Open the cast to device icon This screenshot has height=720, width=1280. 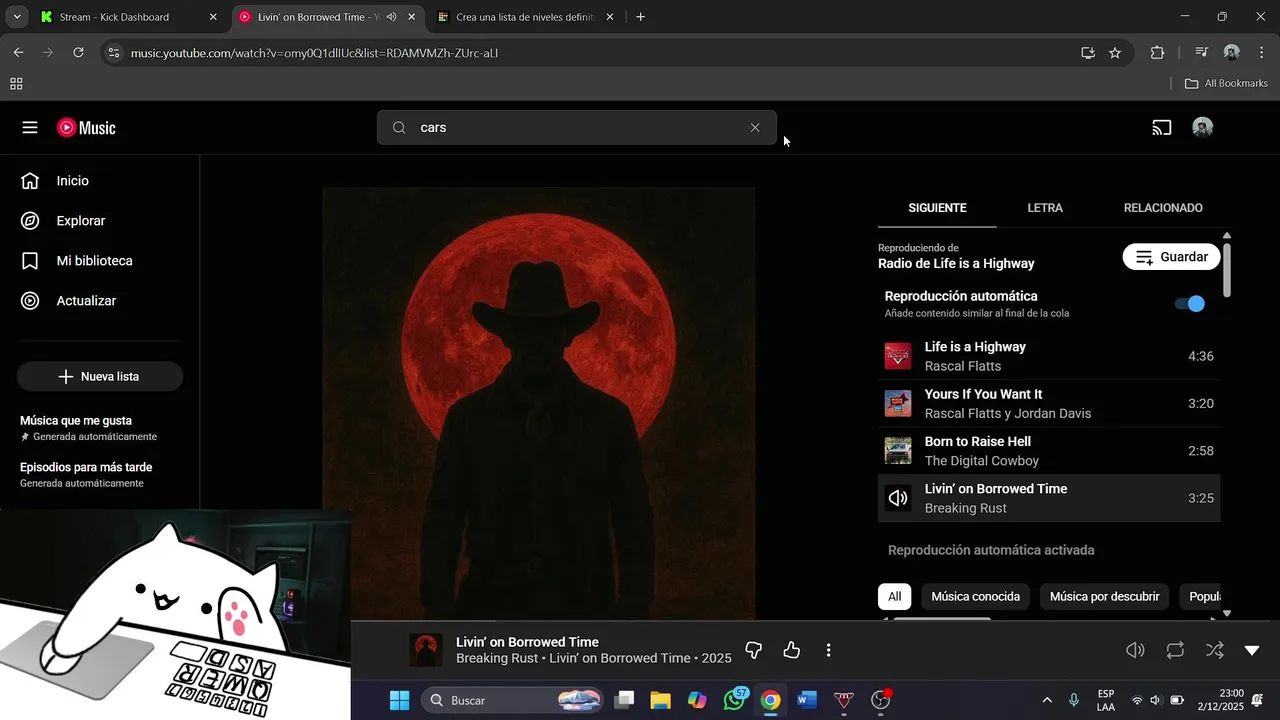tap(1161, 128)
